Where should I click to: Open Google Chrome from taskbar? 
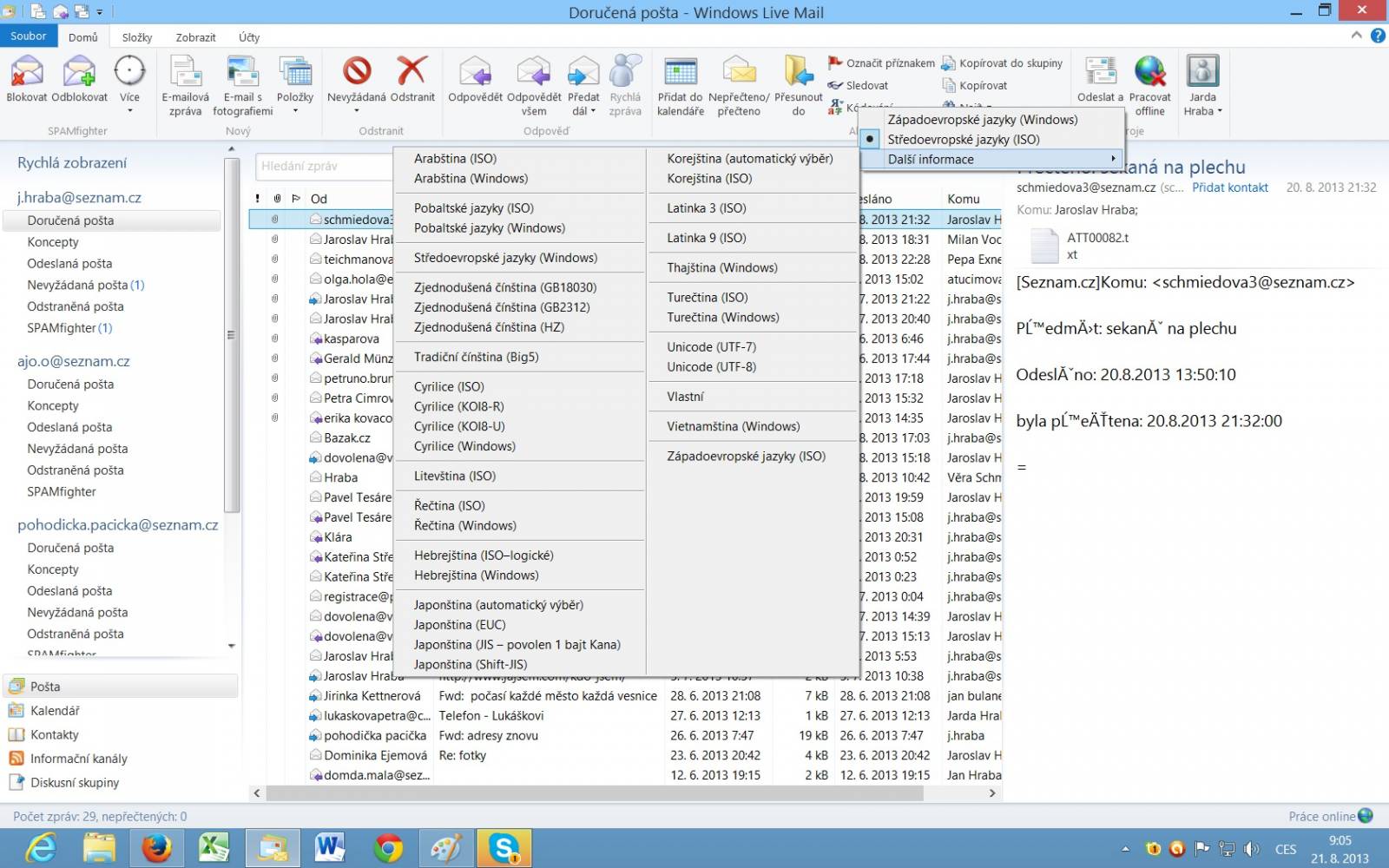[x=388, y=848]
